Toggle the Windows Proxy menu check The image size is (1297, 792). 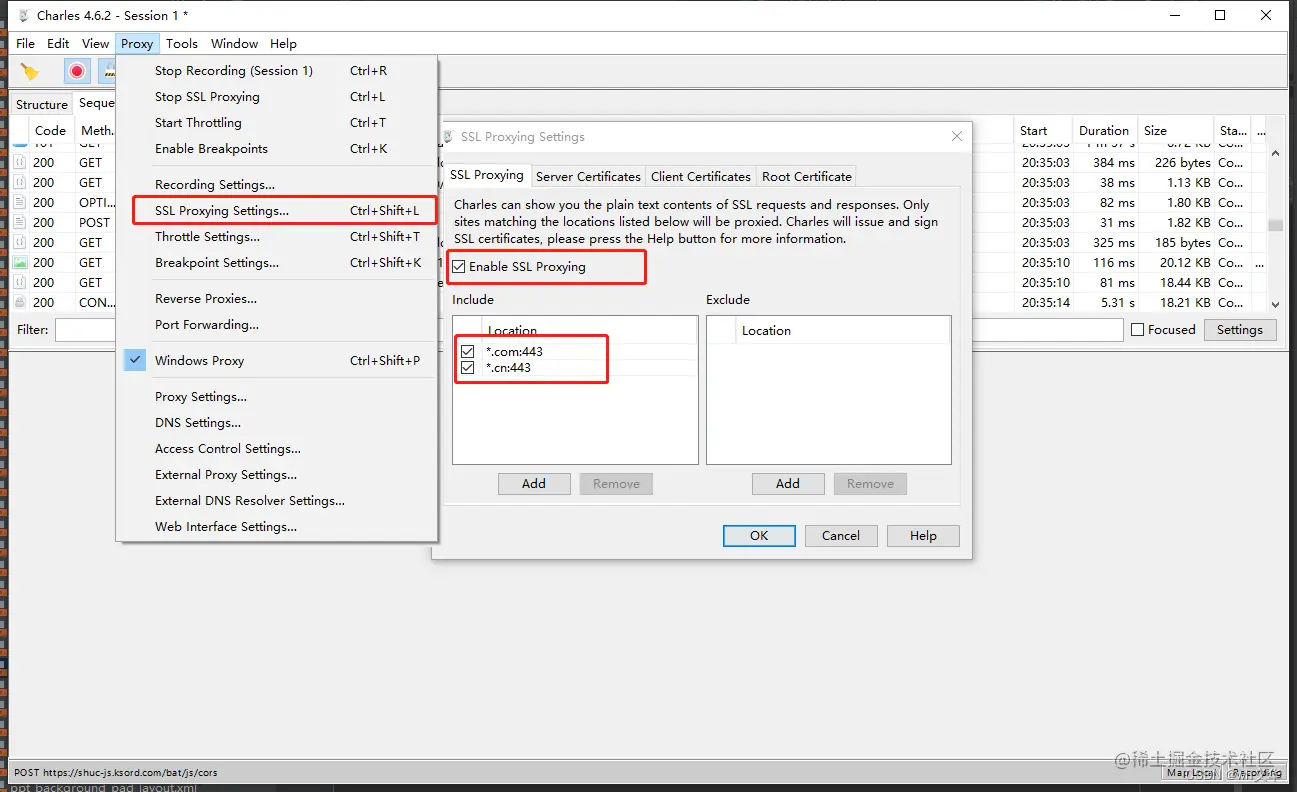(135, 360)
